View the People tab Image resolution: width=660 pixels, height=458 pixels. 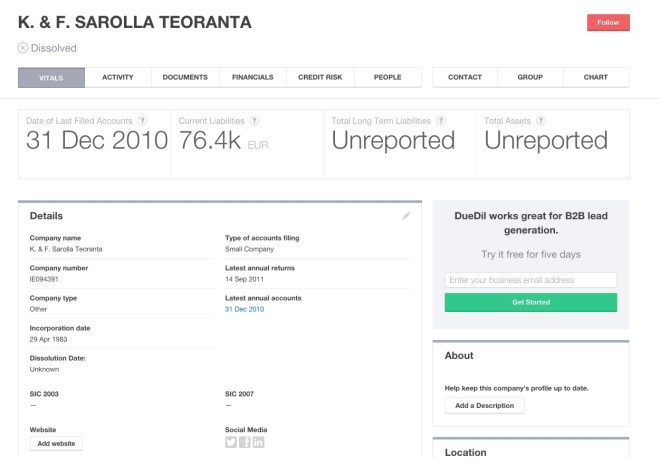point(387,77)
